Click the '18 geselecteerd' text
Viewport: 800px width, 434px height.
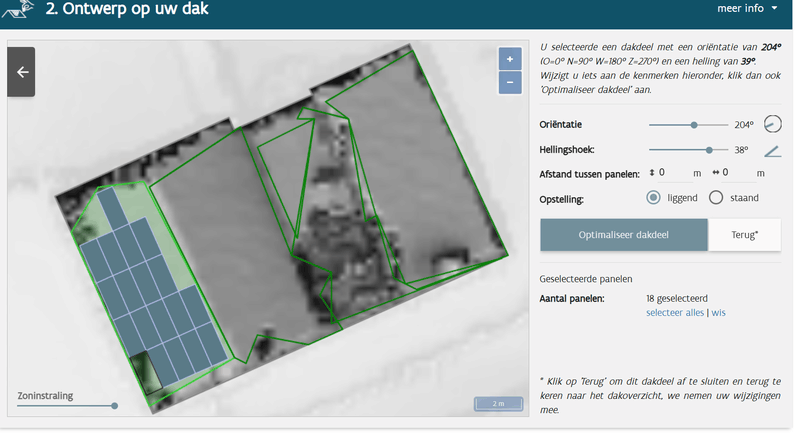pyautogui.click(x=677, y=298)
